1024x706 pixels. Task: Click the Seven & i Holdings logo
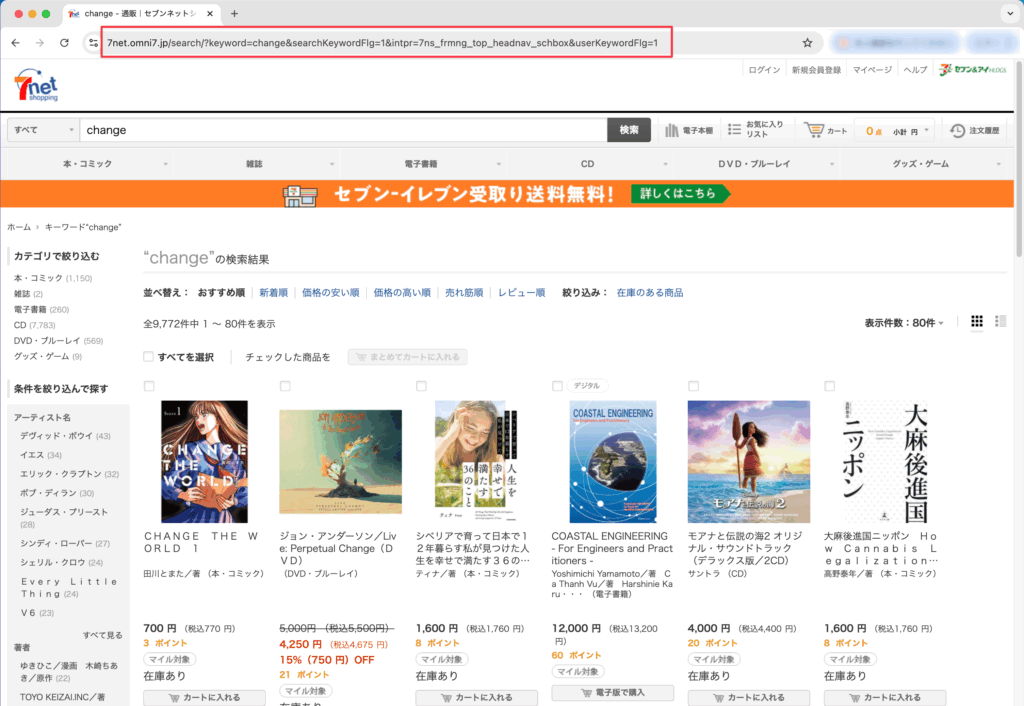click(x=972, y=69)
